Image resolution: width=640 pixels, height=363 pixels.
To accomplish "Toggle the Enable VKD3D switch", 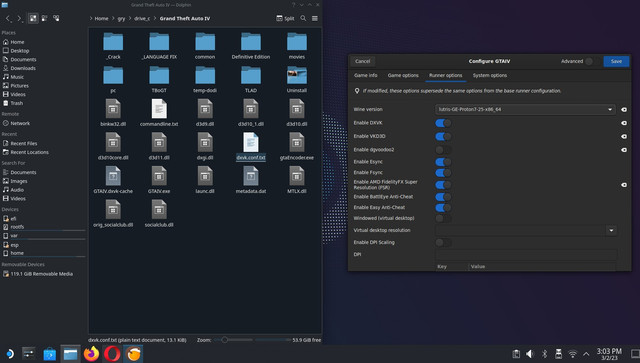I will (x=443, y=136).
